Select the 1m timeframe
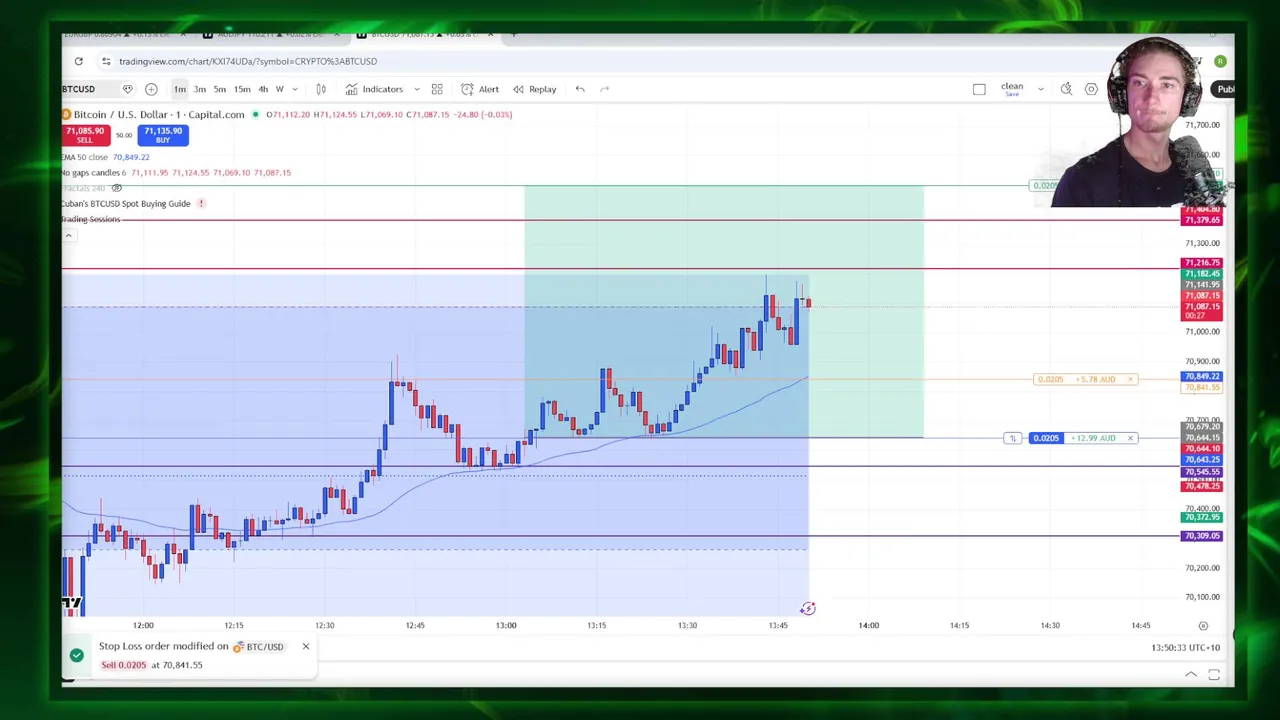Image resolution: width=1280 pixels, height=720 pixels. (180, 89)
